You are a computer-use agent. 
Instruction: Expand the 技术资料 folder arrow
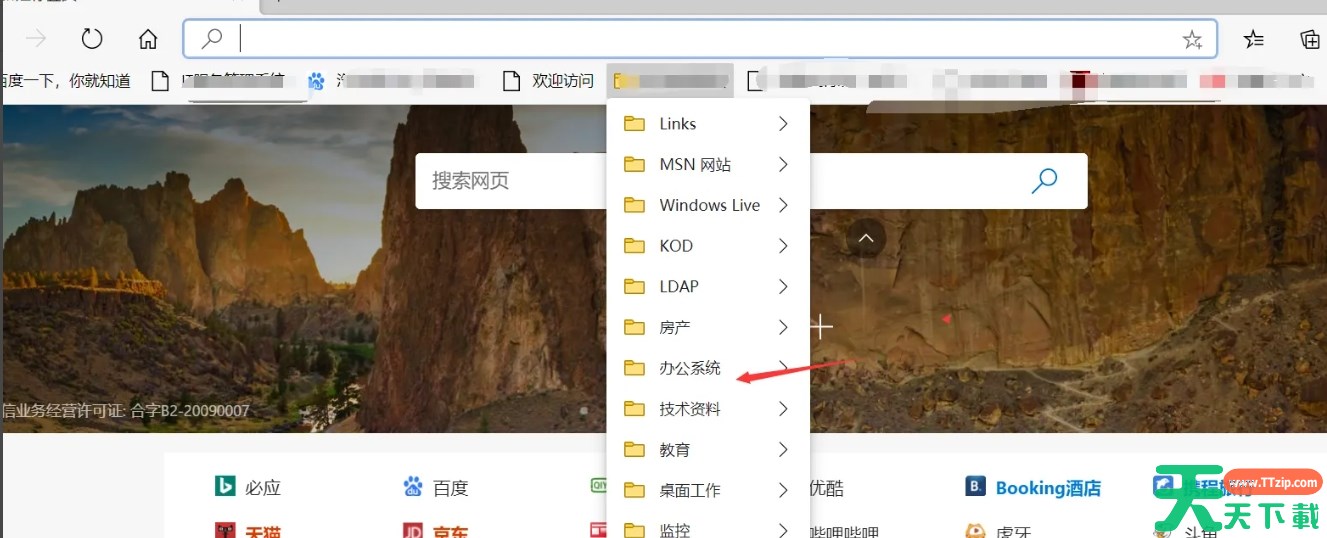click(783, 409)
